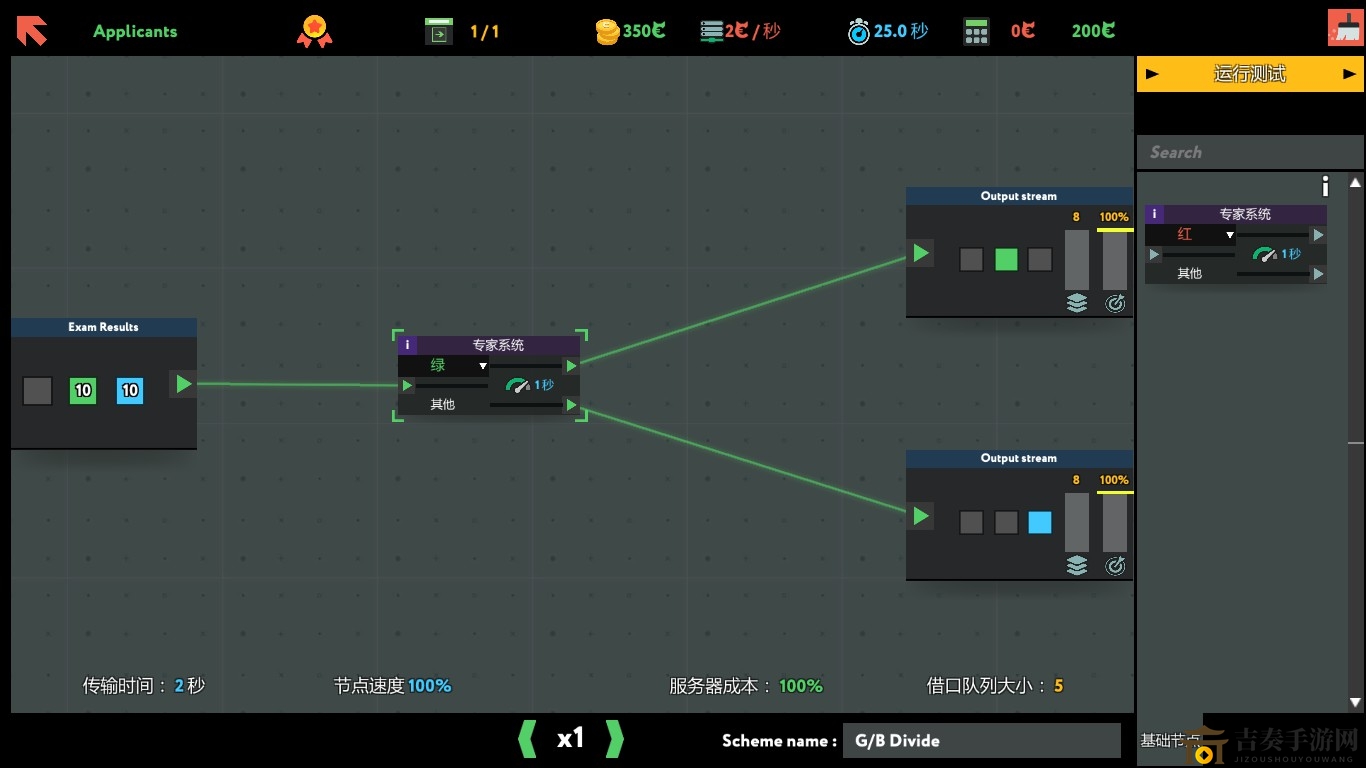Click the gold coins budget icon
Screen dimensions: 1366x768
point(607,32)
